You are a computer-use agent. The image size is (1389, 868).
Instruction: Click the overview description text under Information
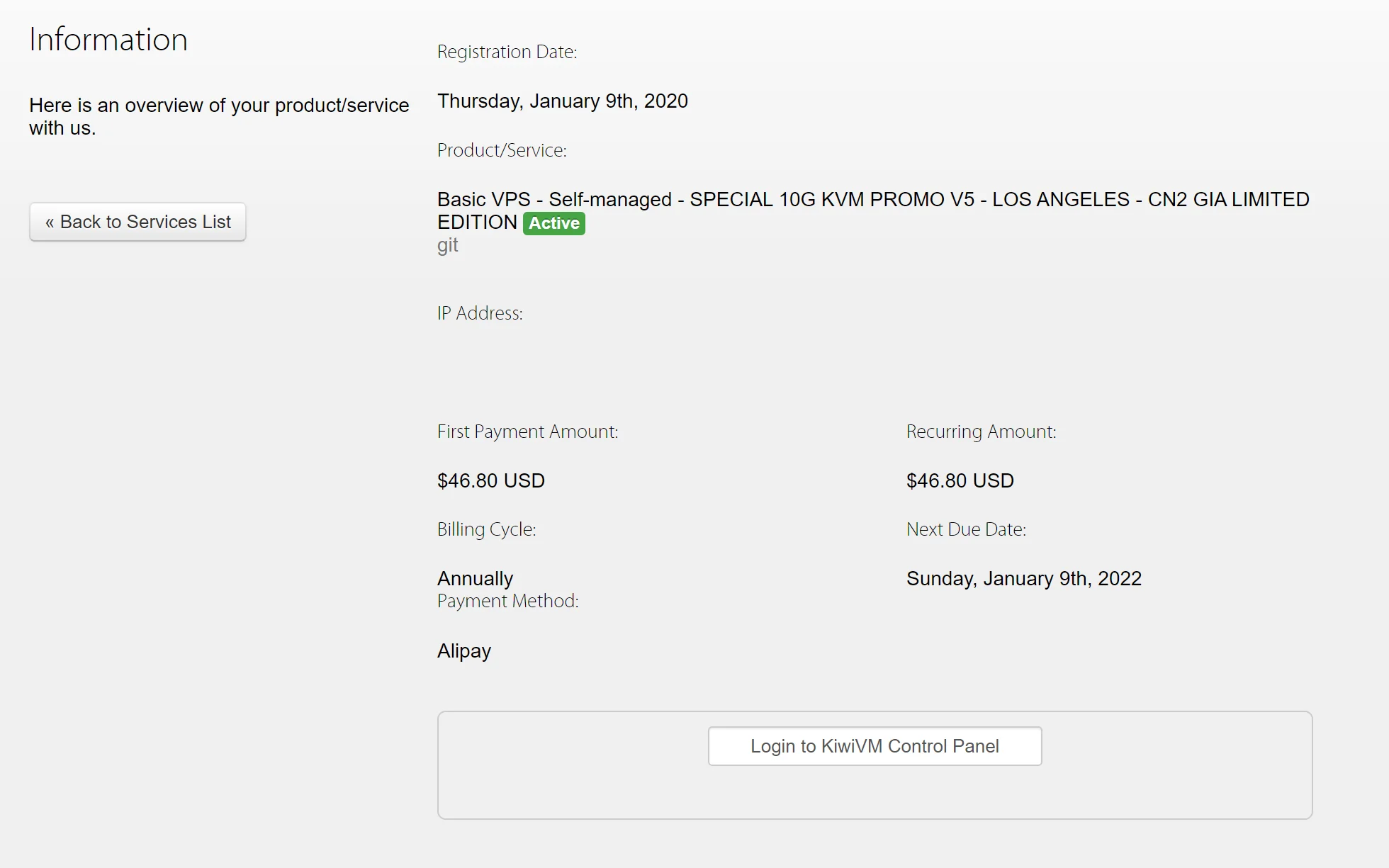(218, 116)
